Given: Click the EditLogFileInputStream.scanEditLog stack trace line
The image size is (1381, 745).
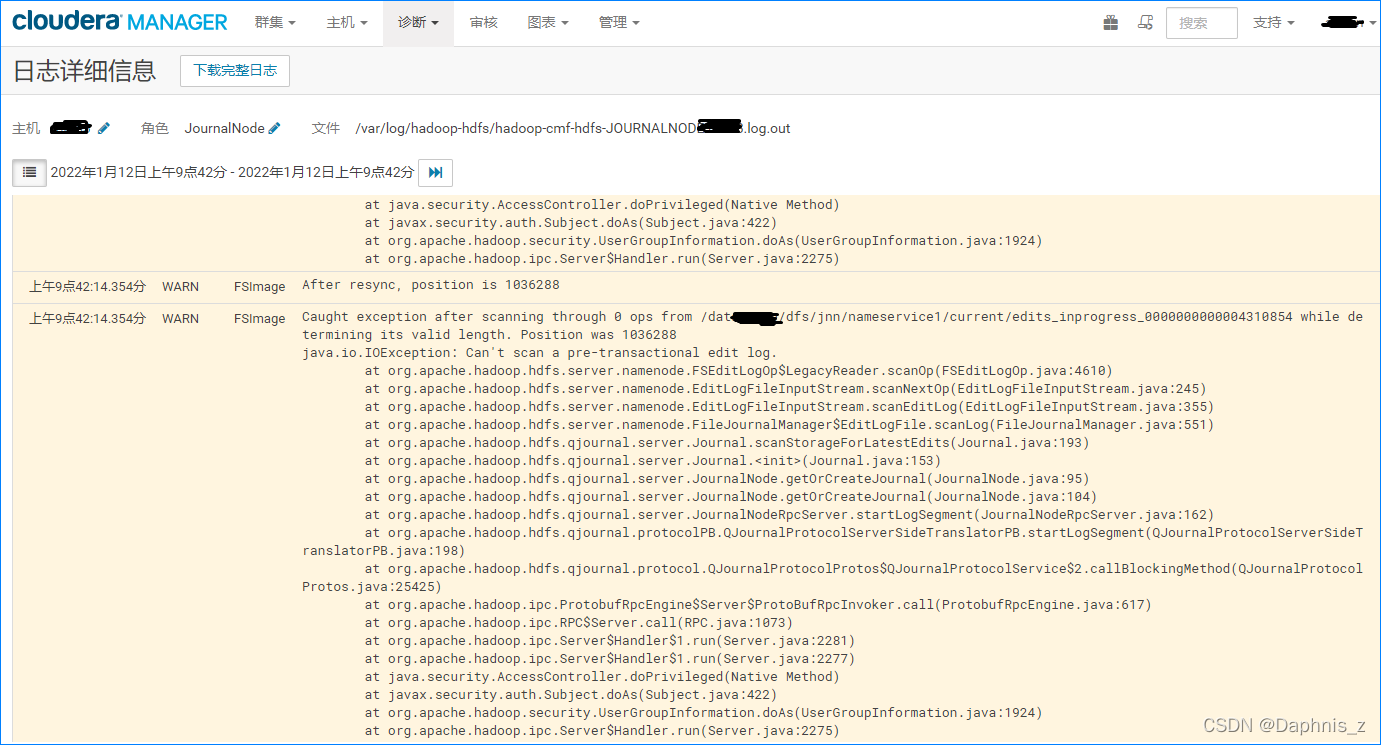Looking at the screenshot, I should click(789, 407).
